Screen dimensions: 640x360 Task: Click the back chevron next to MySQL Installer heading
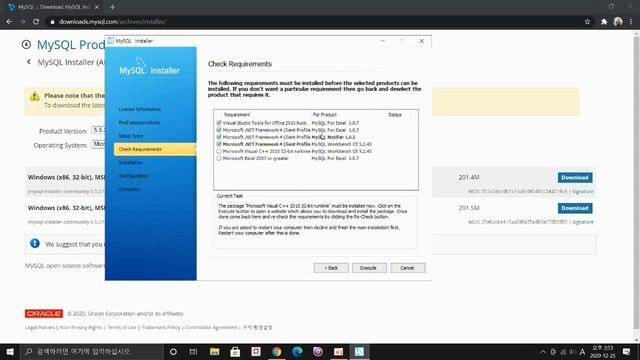click(29, 62)
